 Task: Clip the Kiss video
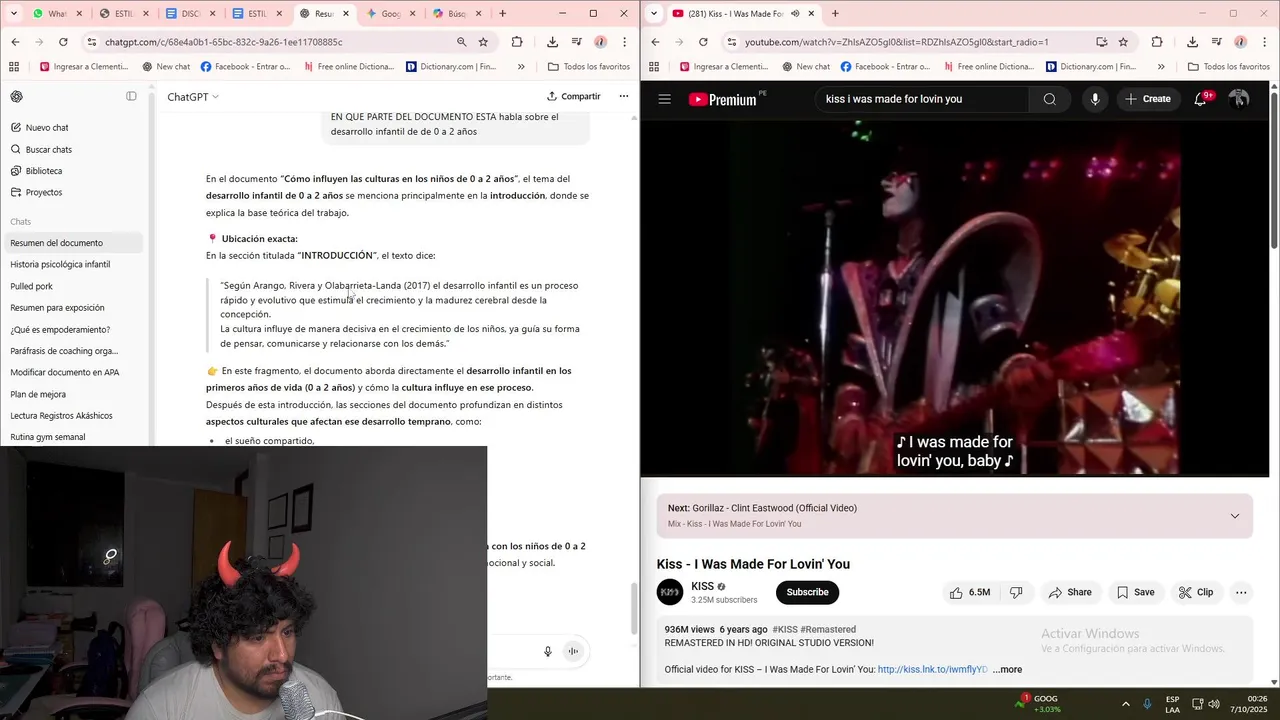coord(1196,592)
